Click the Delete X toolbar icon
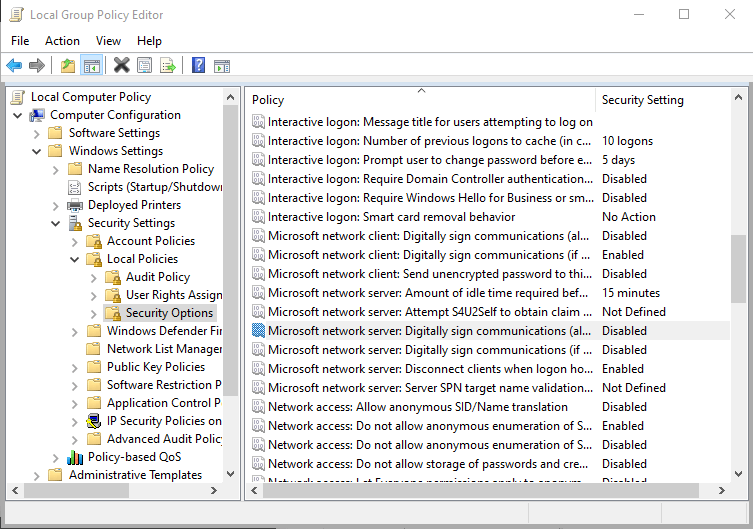This screenshot has height=529, width=753. (x=121, y=66)
